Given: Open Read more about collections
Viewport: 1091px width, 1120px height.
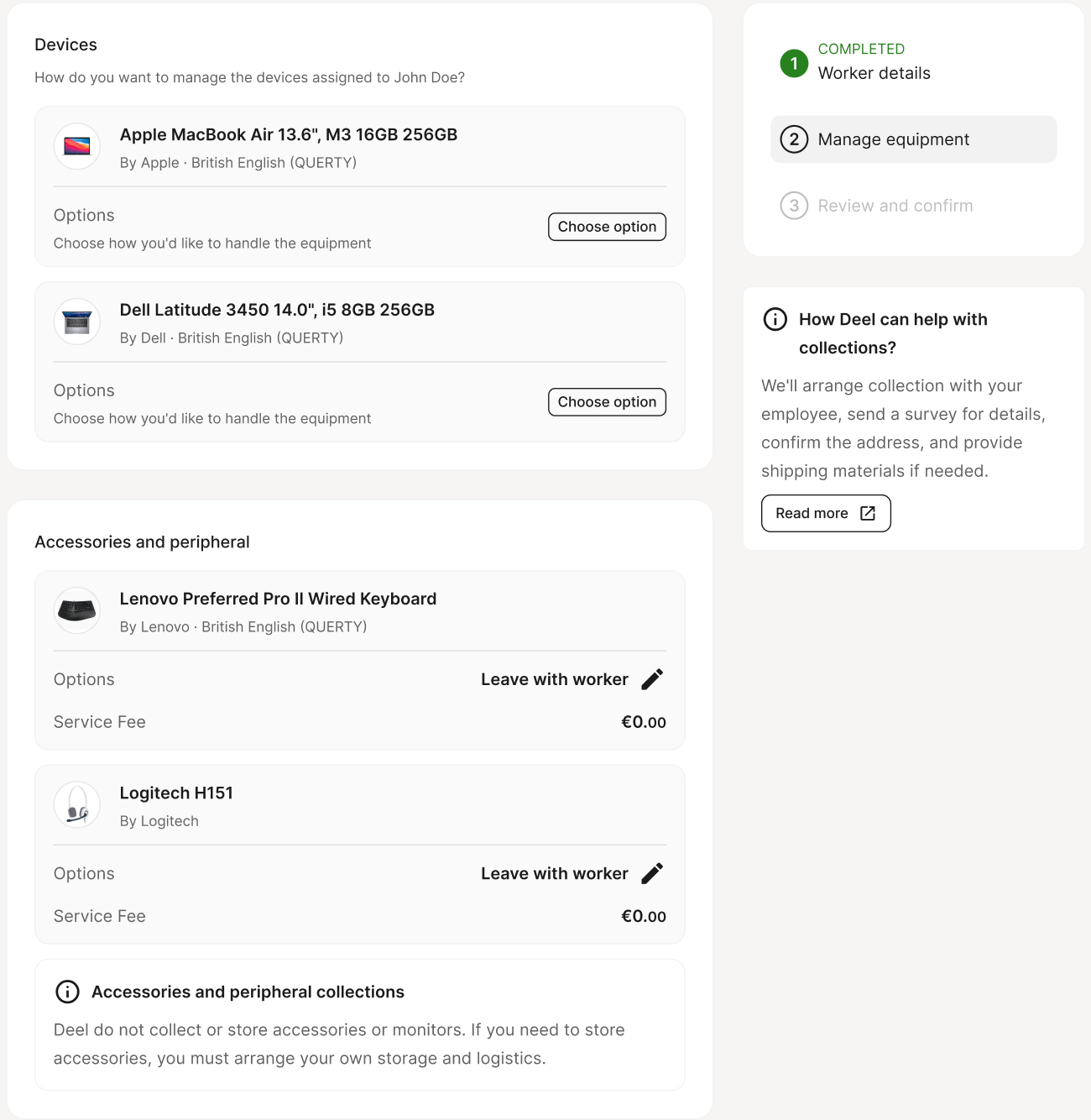Looking at the screenshot, I should [826, 513].
